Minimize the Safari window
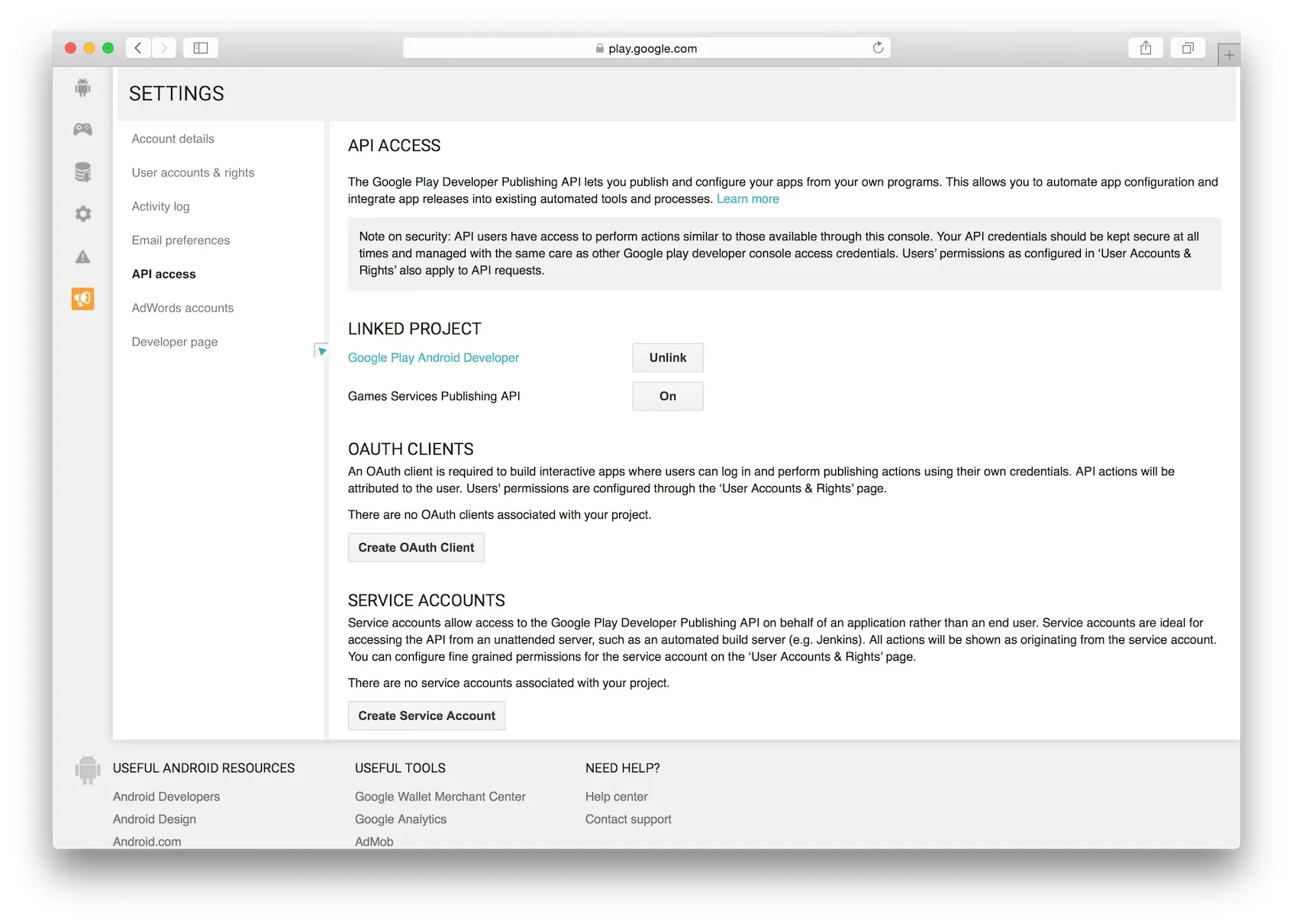Screen dimensions: 1293x924 click(89, 48)
